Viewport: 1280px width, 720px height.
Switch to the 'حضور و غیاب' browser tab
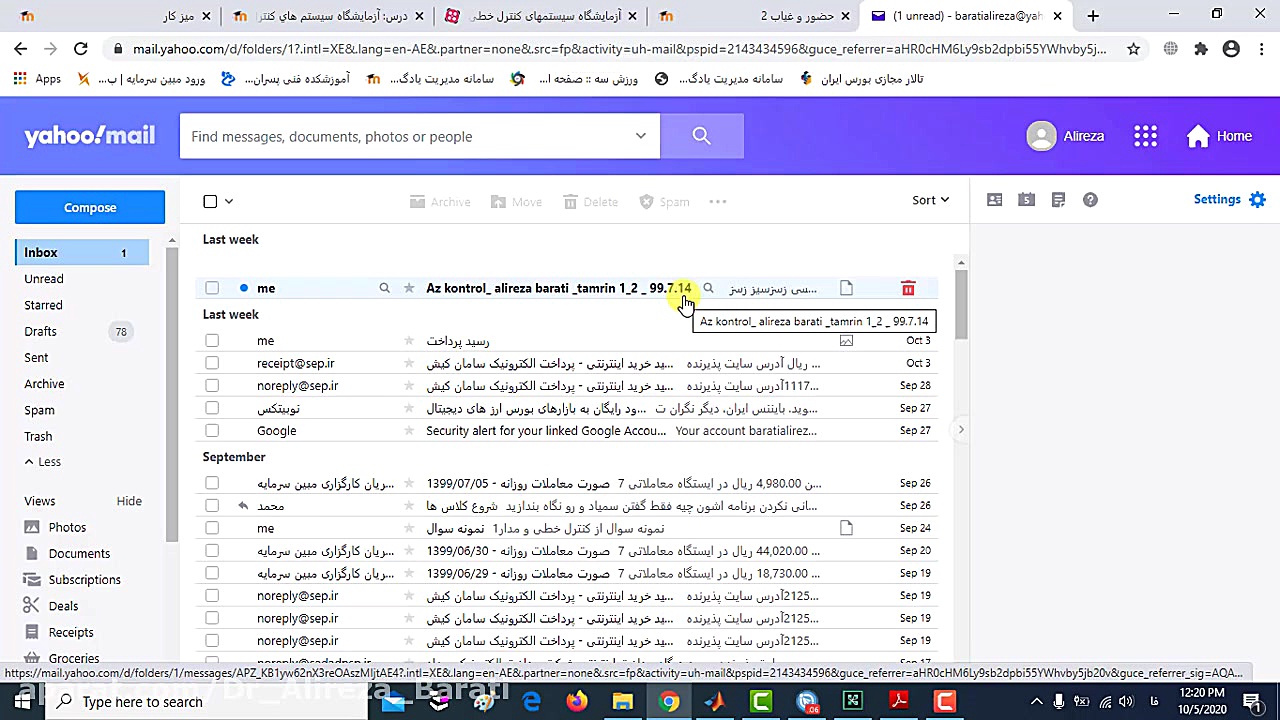point(795,16)
